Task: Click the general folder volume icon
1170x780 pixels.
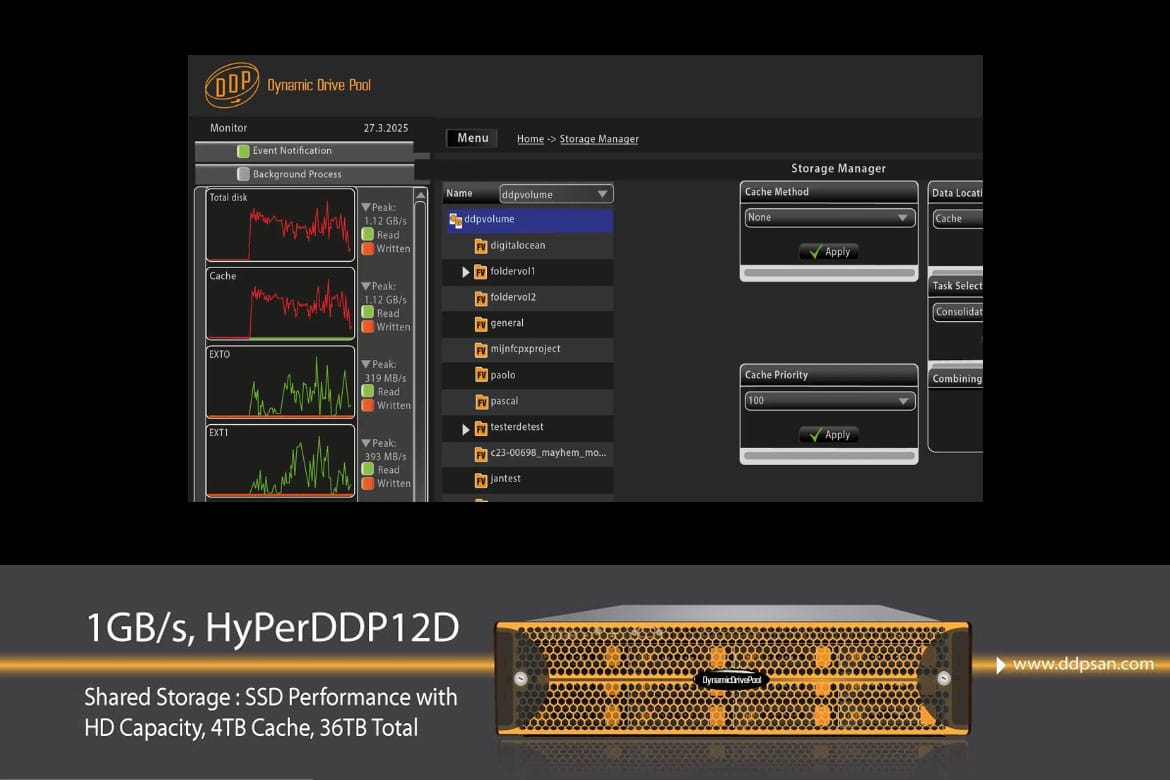Action: [481, 323]
